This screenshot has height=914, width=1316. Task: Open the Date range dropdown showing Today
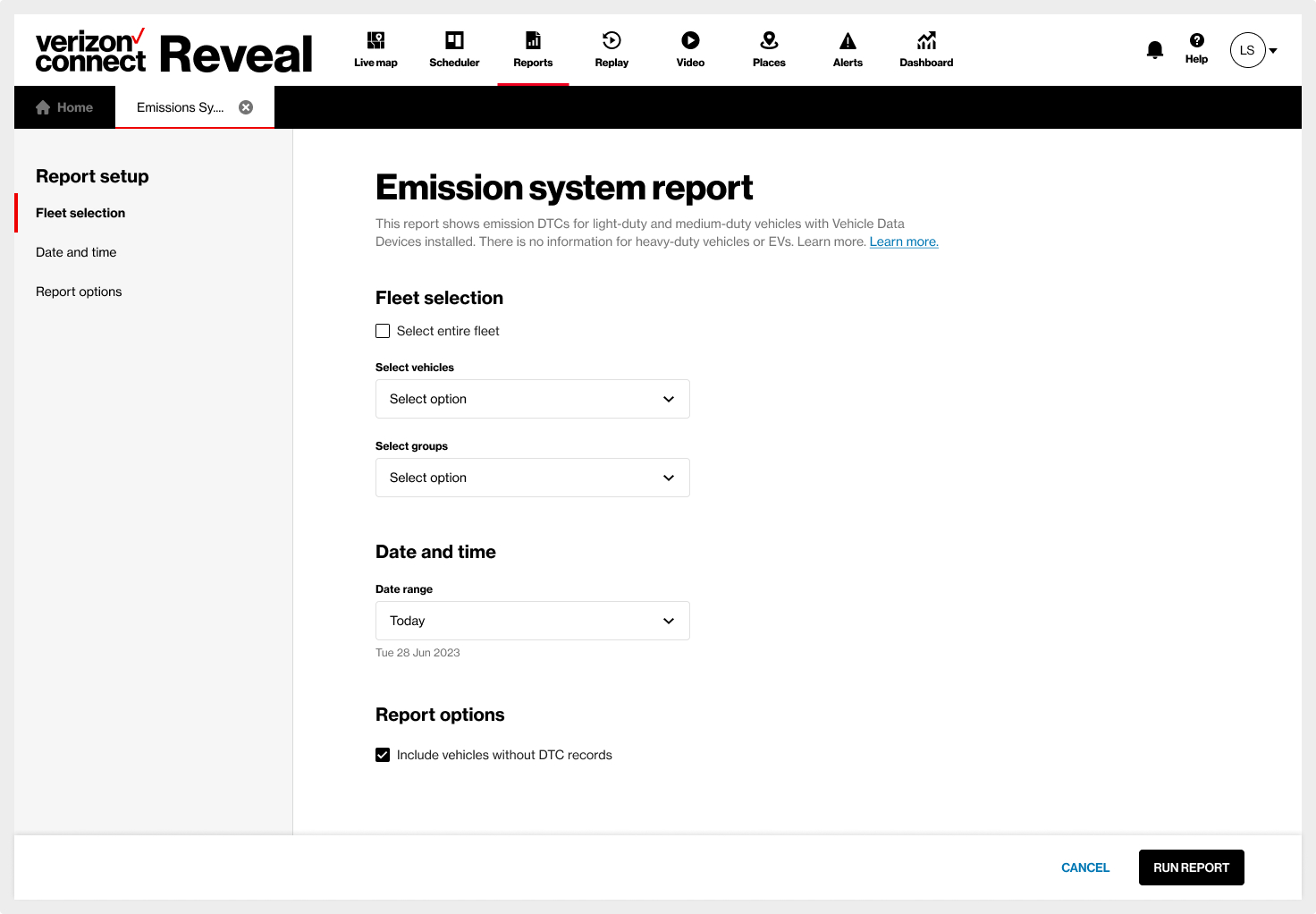point(533,621)
